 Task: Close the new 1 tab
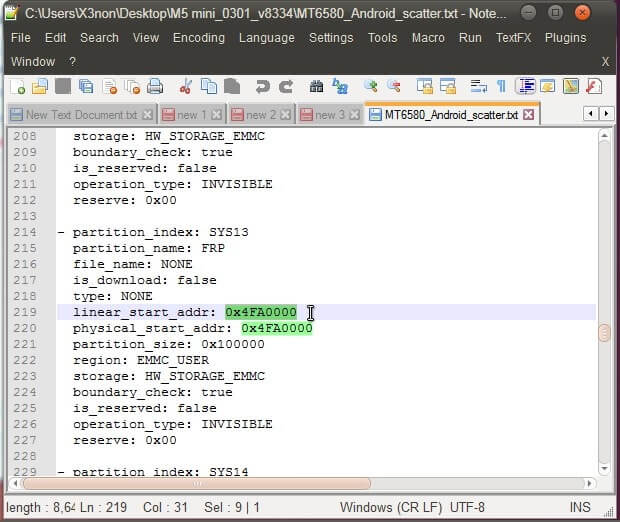pyautogui.click(x=216, y=115)
